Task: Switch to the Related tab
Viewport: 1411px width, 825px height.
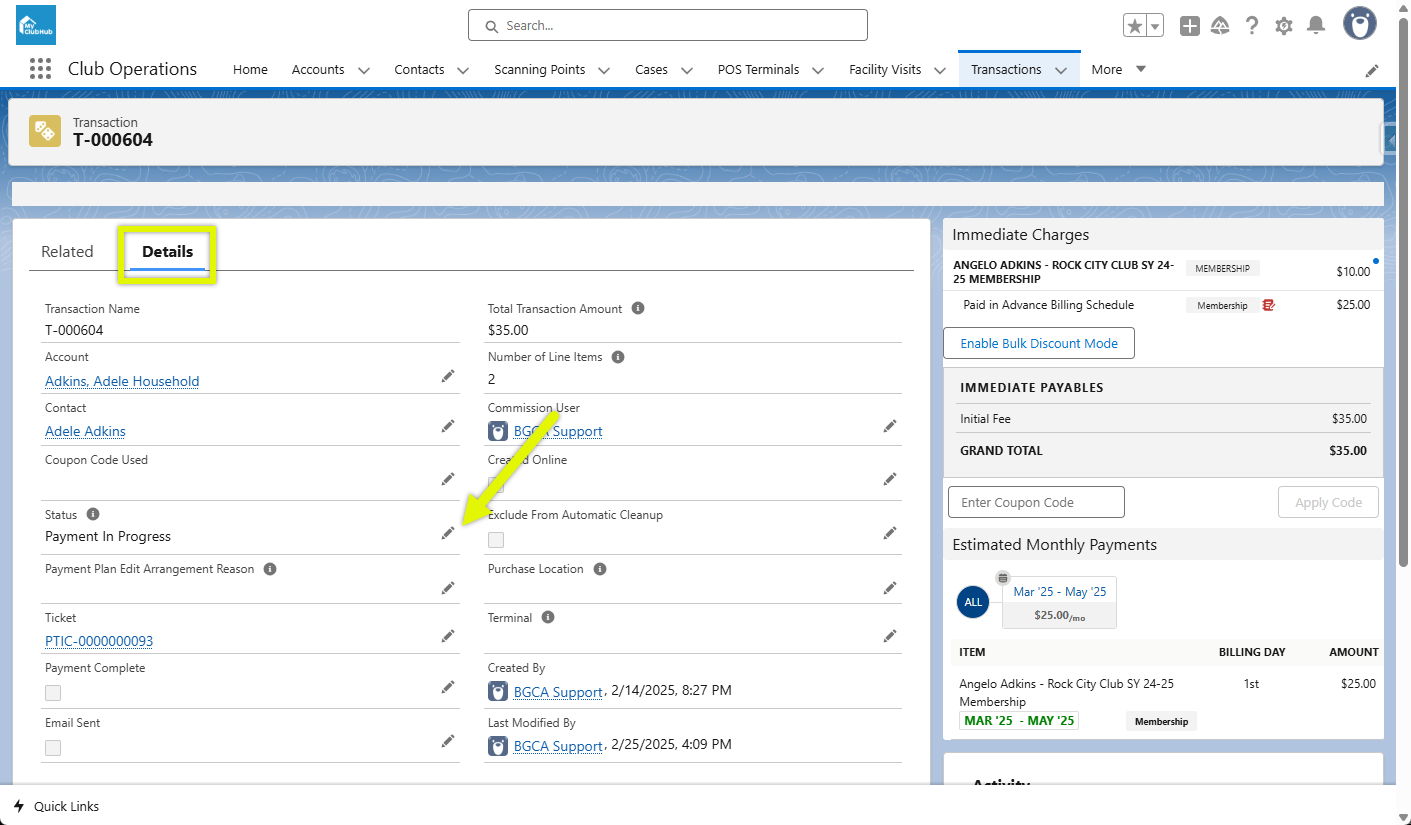Action: coord(67,252)
